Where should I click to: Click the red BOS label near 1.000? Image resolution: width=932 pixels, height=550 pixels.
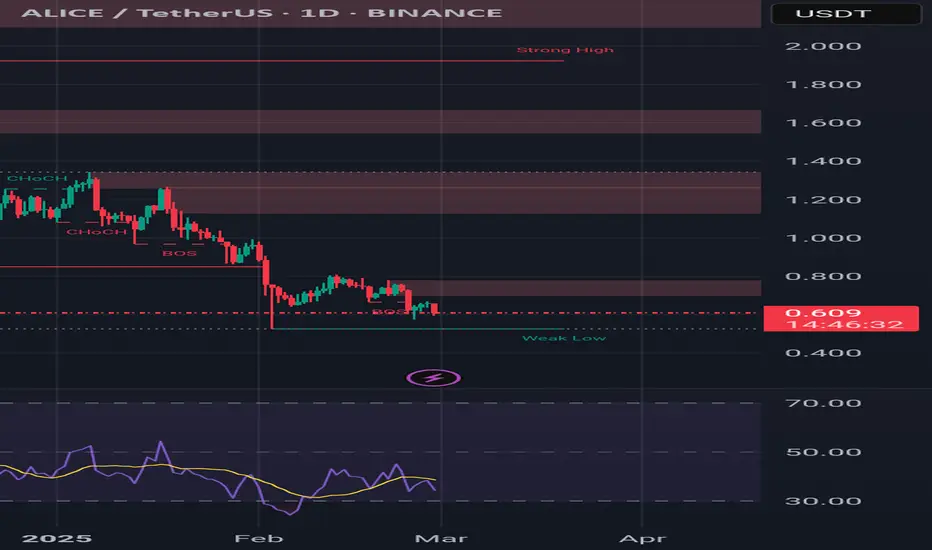tap(180, 253)
